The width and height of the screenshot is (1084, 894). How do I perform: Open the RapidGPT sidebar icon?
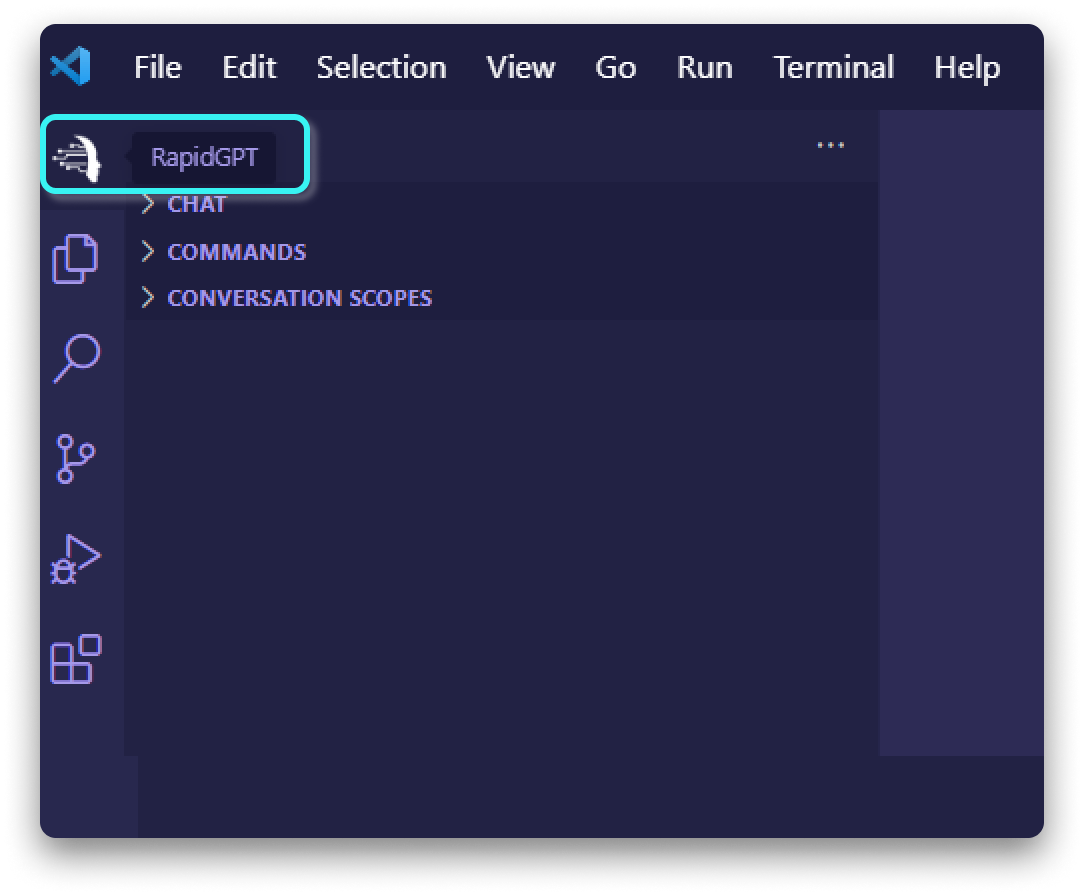click(x=77, y=158)
